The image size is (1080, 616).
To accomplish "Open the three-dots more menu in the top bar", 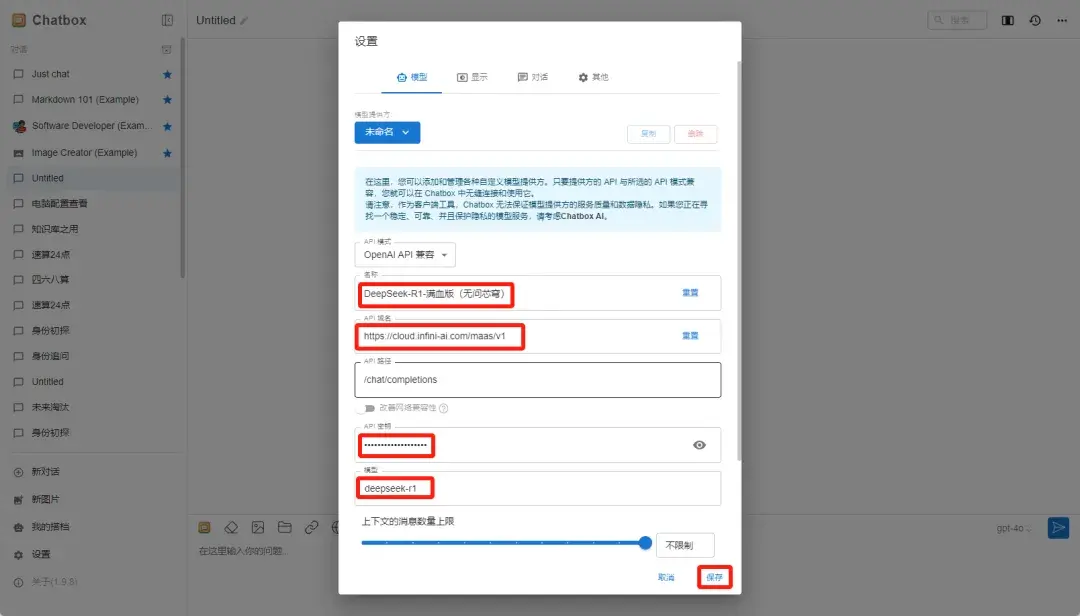I will (1062, 21).
